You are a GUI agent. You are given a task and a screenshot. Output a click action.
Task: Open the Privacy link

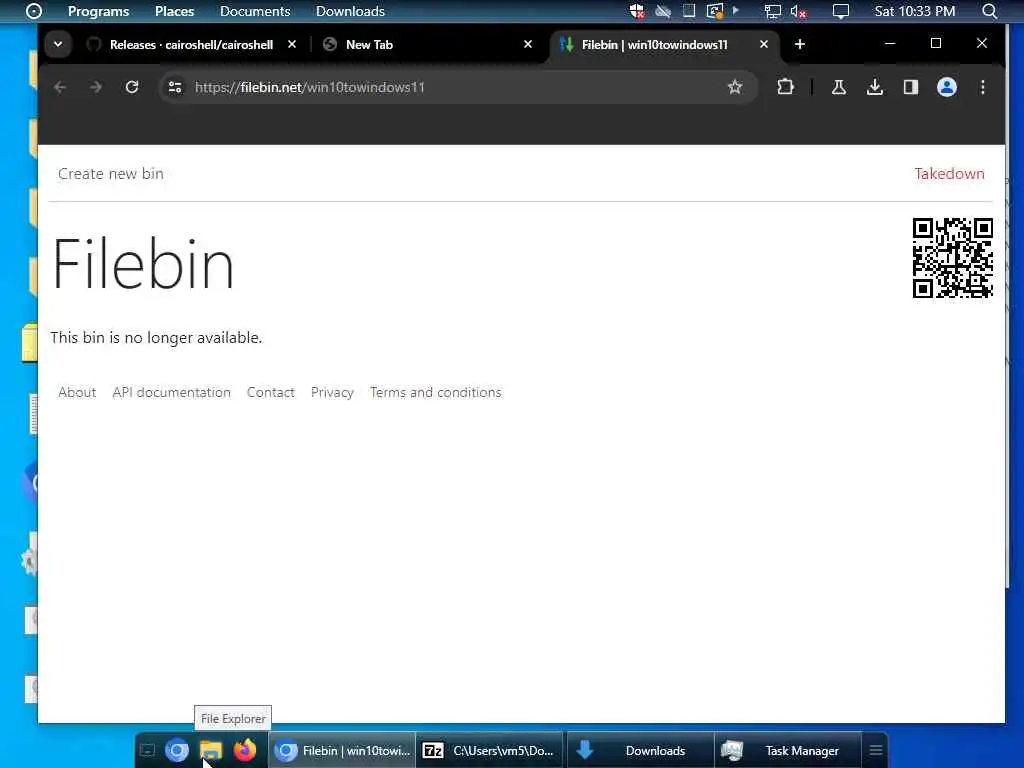point(332,392)
